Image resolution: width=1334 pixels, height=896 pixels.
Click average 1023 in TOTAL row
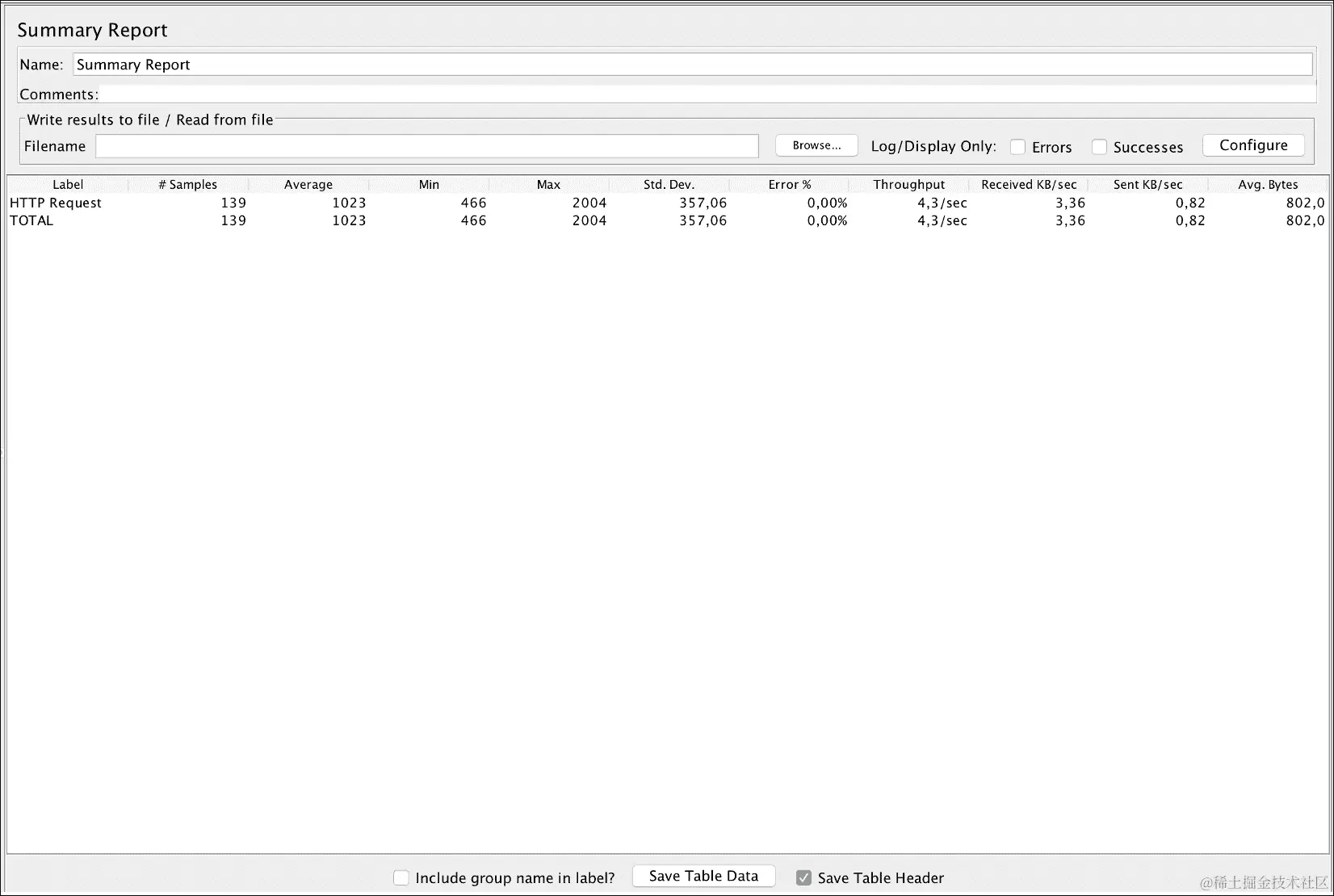click(349, 221)
